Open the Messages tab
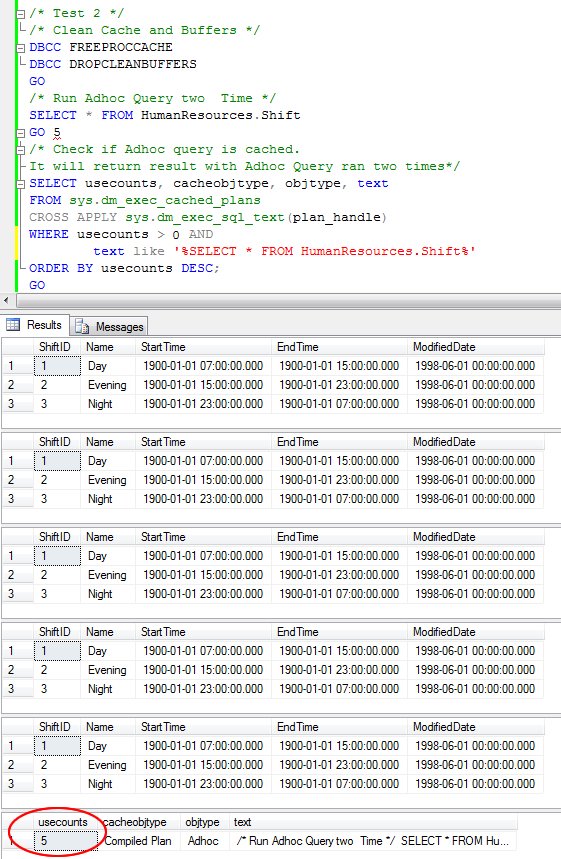The height and width of the screenshot is (859, 561). [x=109, y=327]
